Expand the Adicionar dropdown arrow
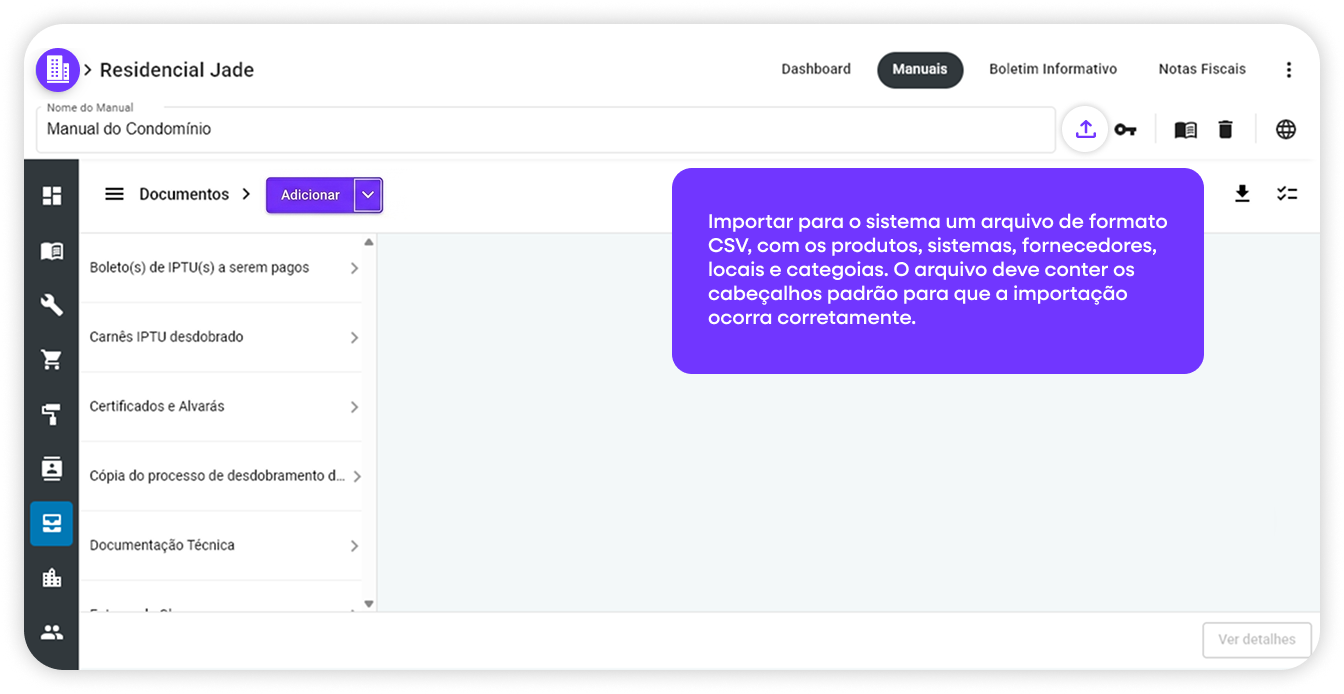This screenshot has width=1344, height=694. (367, 194)
